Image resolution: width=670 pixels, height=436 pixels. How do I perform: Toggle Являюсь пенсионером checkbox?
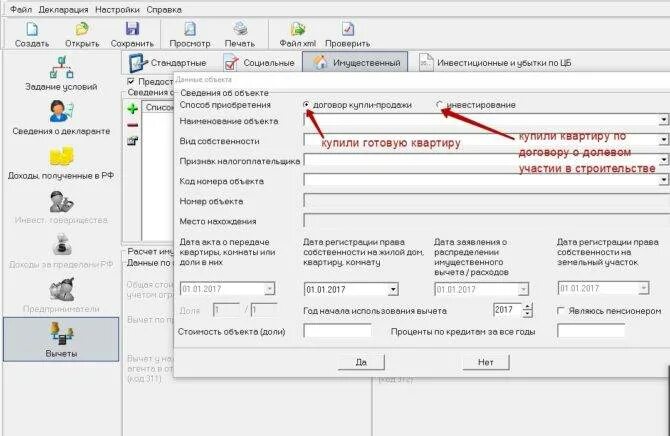pyautogui.click(x=561, y=311)
